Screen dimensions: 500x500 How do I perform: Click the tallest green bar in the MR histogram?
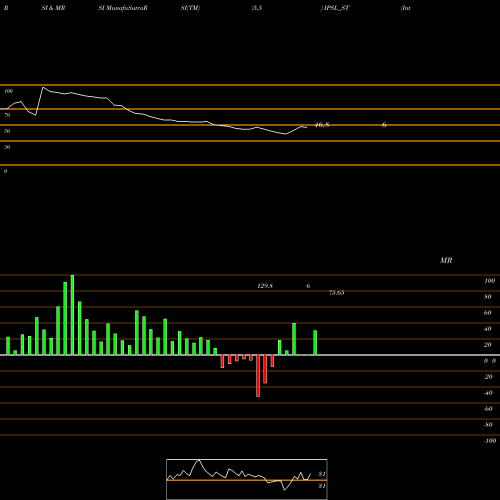coord(72,315)
